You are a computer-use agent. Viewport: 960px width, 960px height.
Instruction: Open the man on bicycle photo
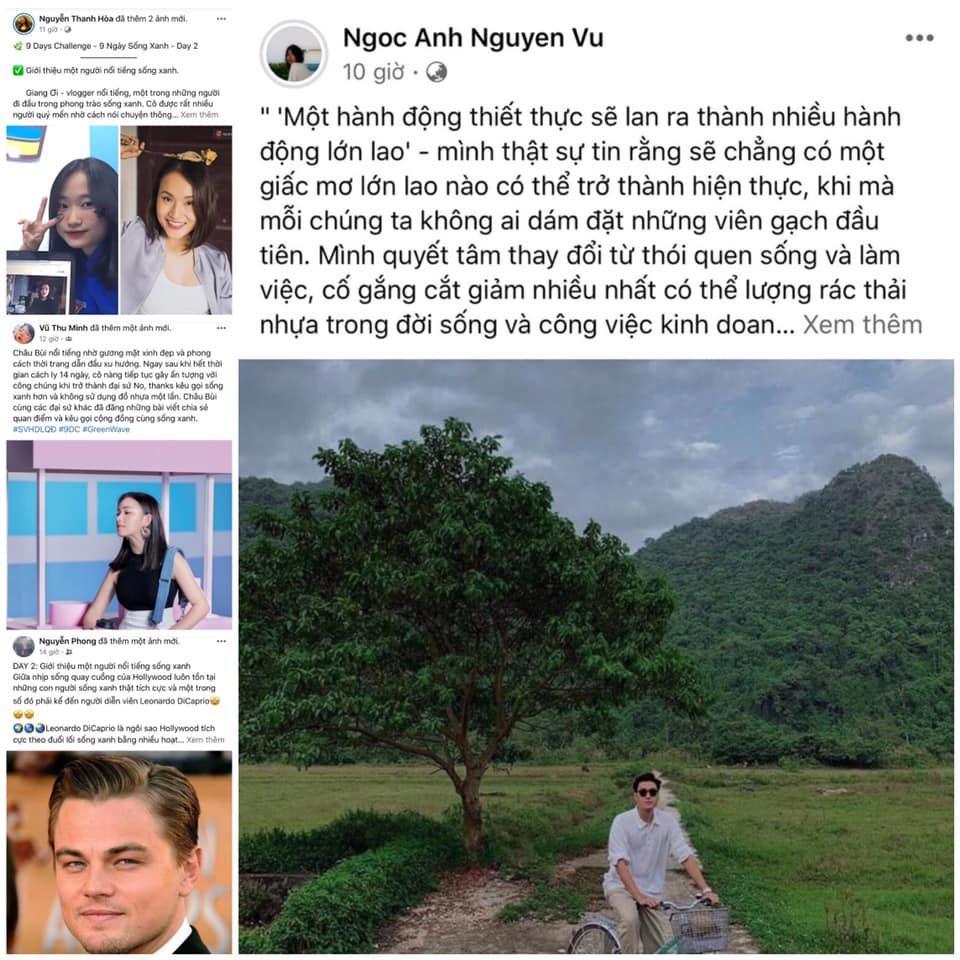[x=596, y=656]
